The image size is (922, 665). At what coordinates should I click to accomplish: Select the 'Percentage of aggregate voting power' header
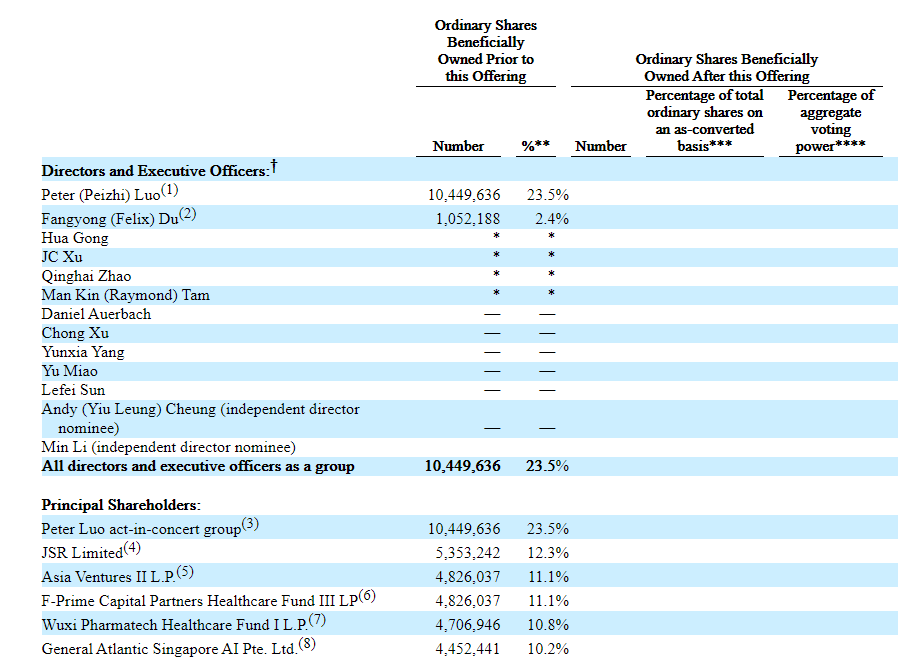[830, 121]
